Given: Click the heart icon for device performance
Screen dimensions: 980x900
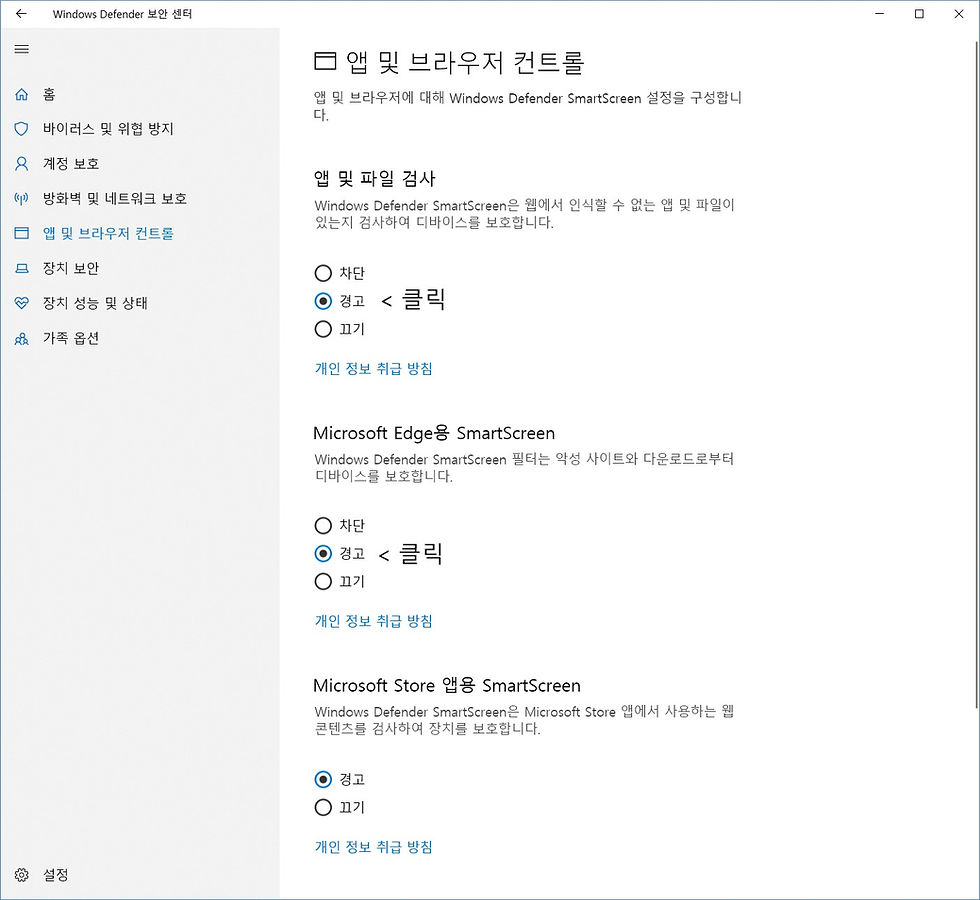Looking at the screenshot, I should pos(21,303).
